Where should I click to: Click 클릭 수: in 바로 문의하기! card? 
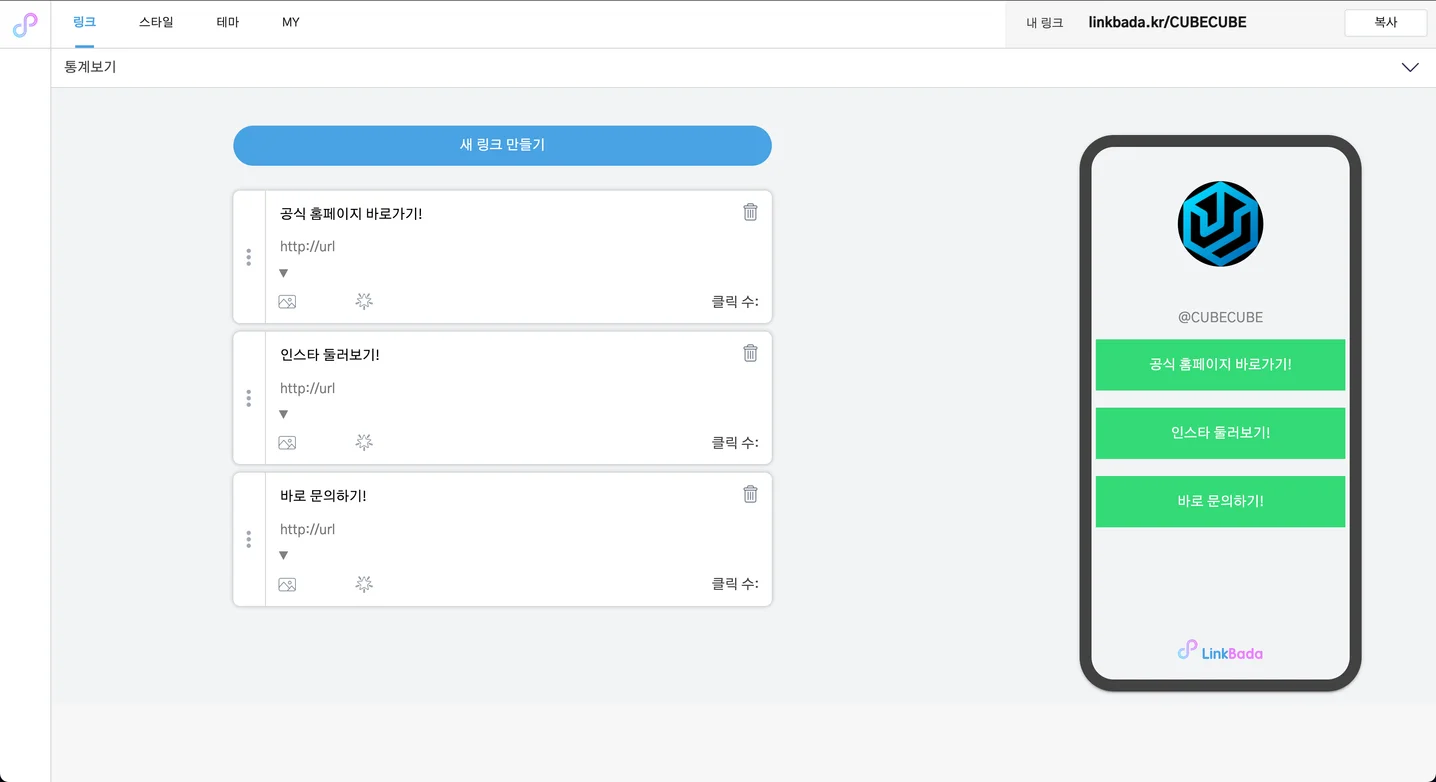click(x=735, y=584)
